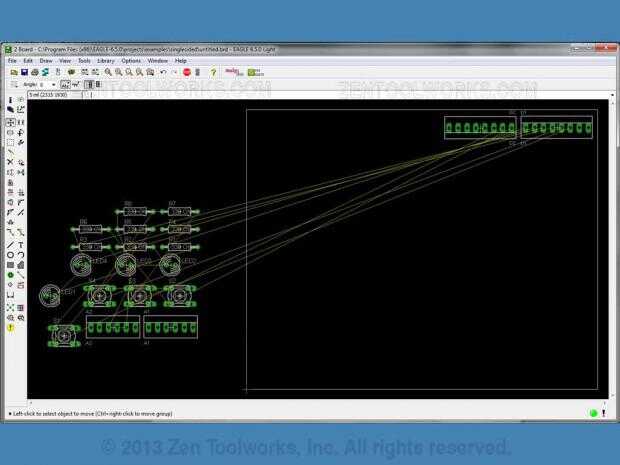Screen dimensions: 620x465
Task: Select the LED4 component on the board
Action: 81,265
